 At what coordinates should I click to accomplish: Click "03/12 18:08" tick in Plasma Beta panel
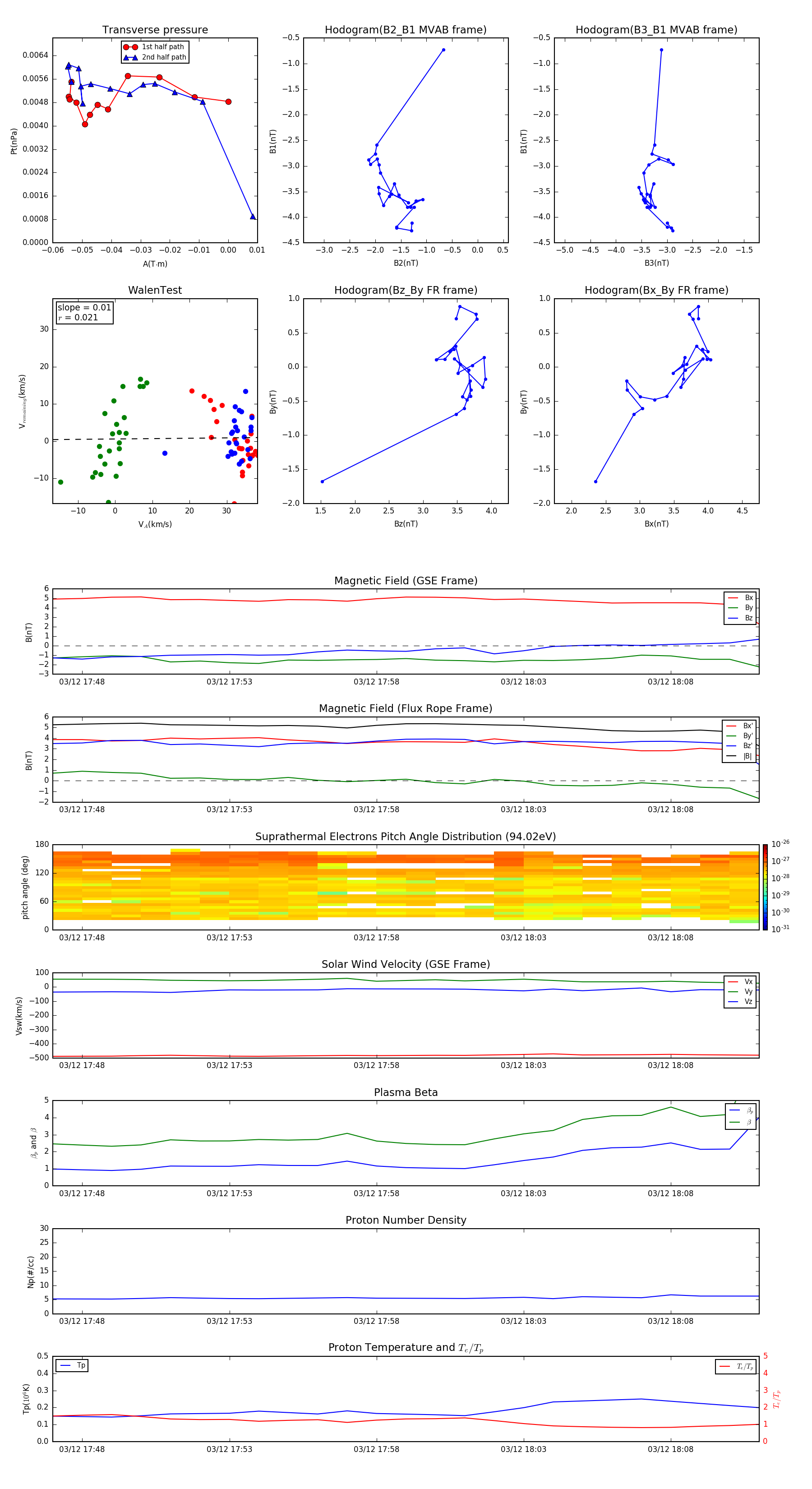(x=670, y=1193)
